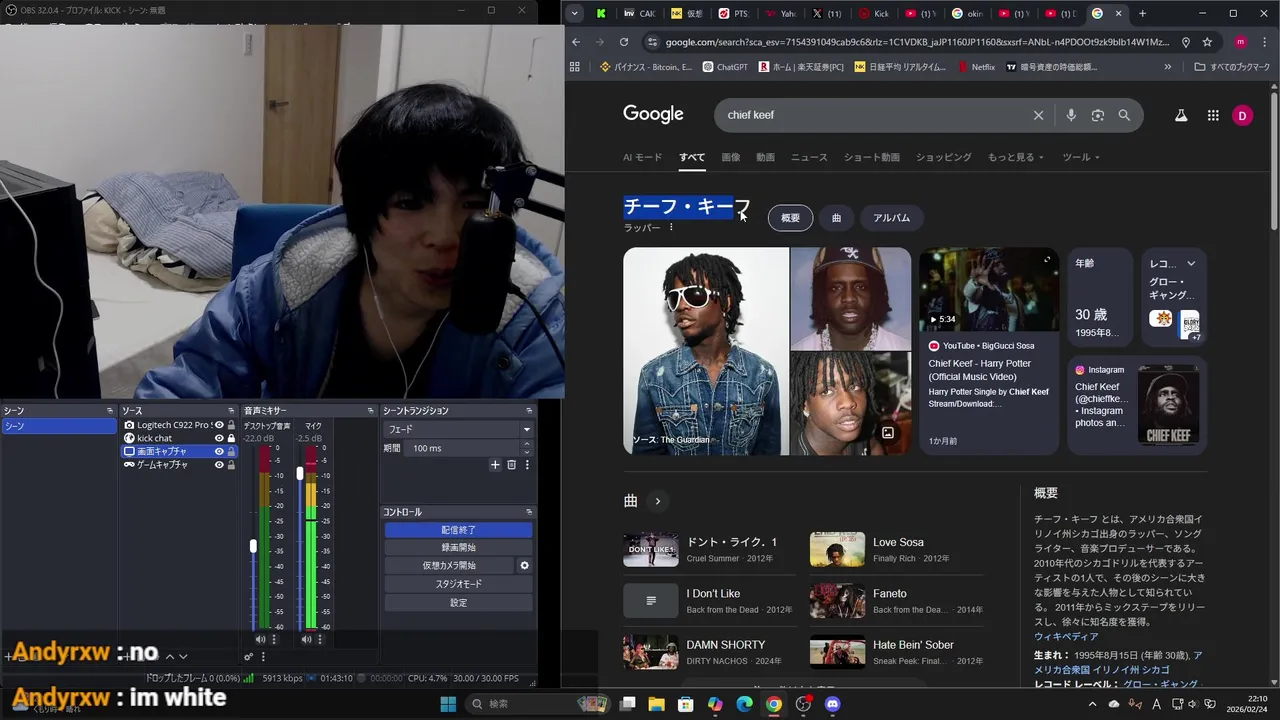Show more bookmarks chevron
The width and height of the screenshot is (1280, 720).
tap(1167, 67)
